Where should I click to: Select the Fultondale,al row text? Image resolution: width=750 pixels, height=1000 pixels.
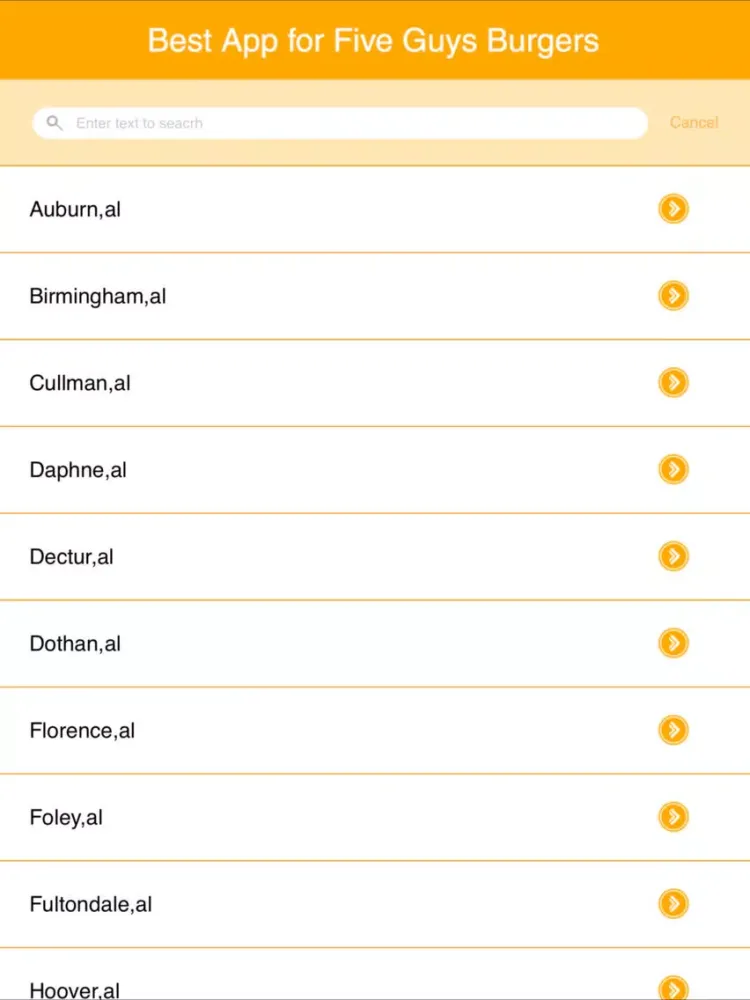[x=91, y=904]
